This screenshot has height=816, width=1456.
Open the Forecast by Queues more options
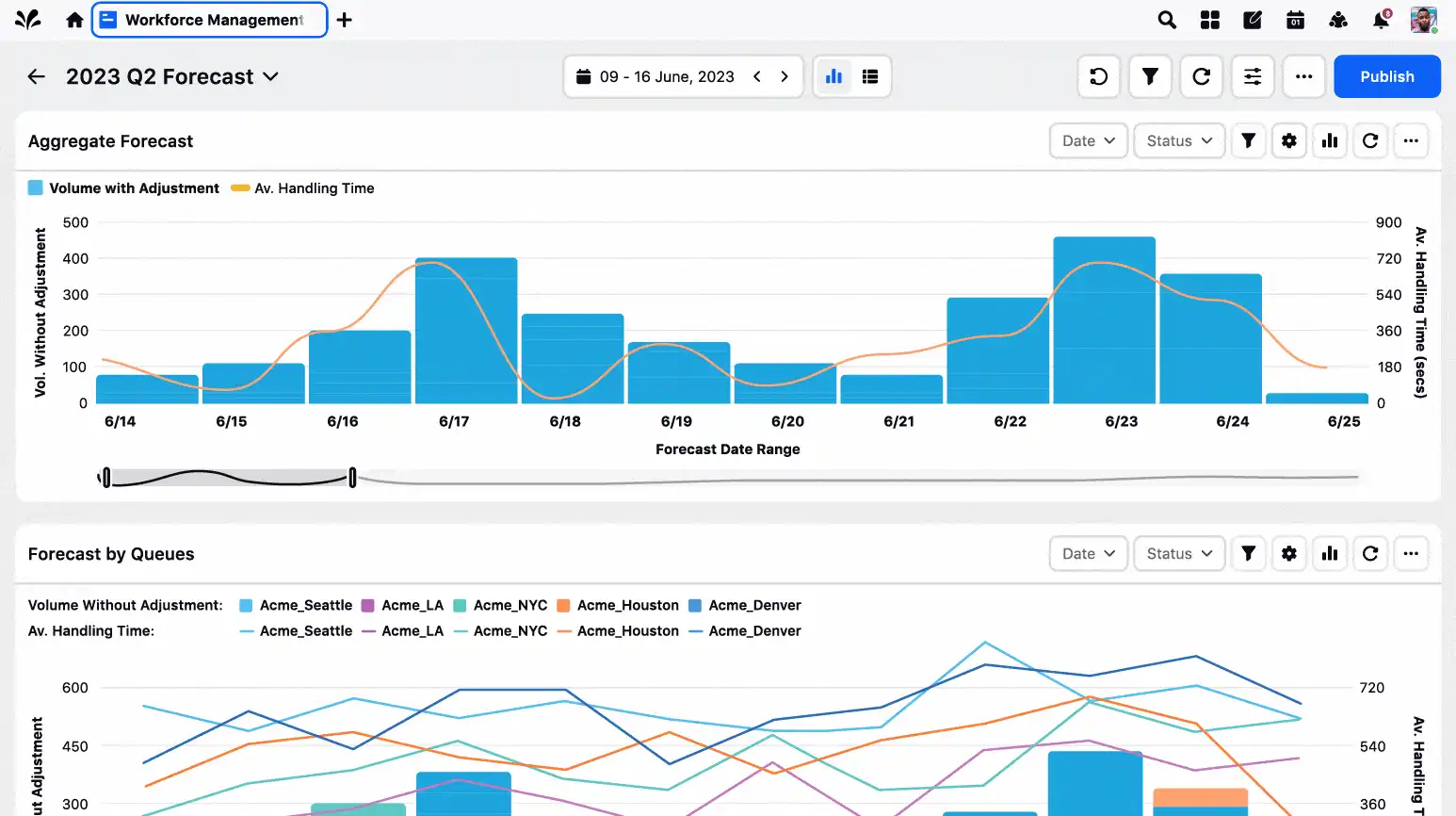1411,554
